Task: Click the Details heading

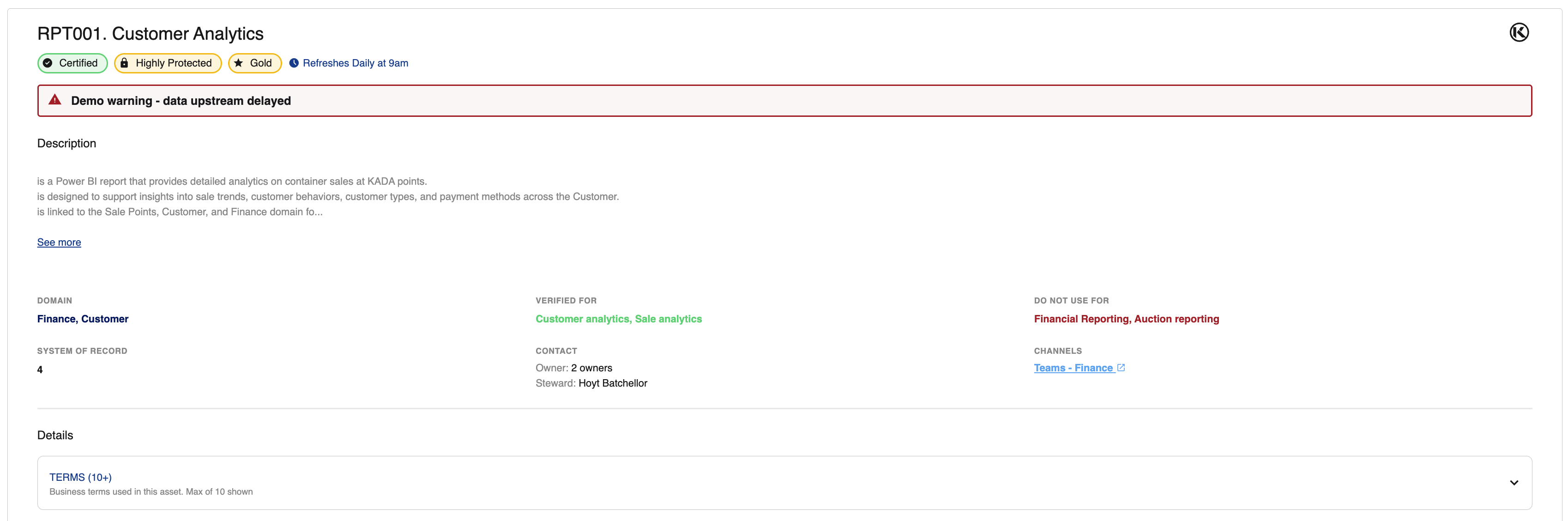Action: coord(55,435)
